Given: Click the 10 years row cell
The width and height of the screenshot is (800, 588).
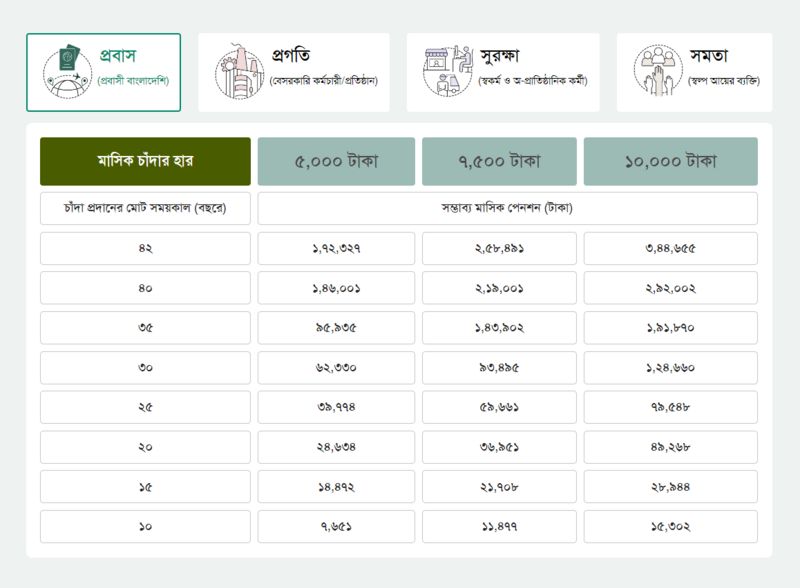Looking at the screenshot, I should coord(145,527).
